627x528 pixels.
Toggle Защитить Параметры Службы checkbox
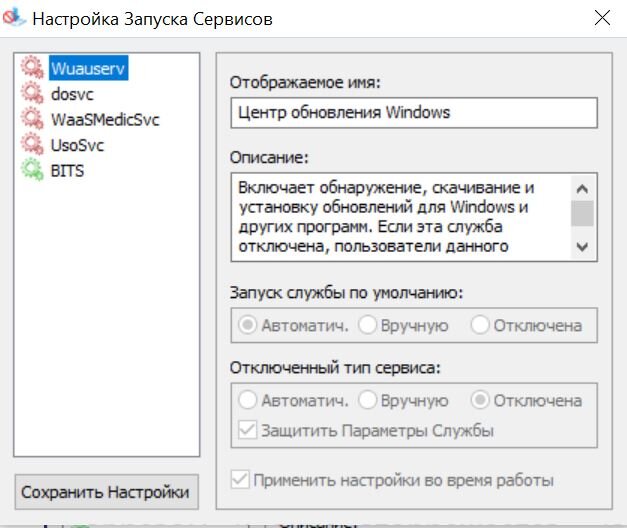point(248,430)
